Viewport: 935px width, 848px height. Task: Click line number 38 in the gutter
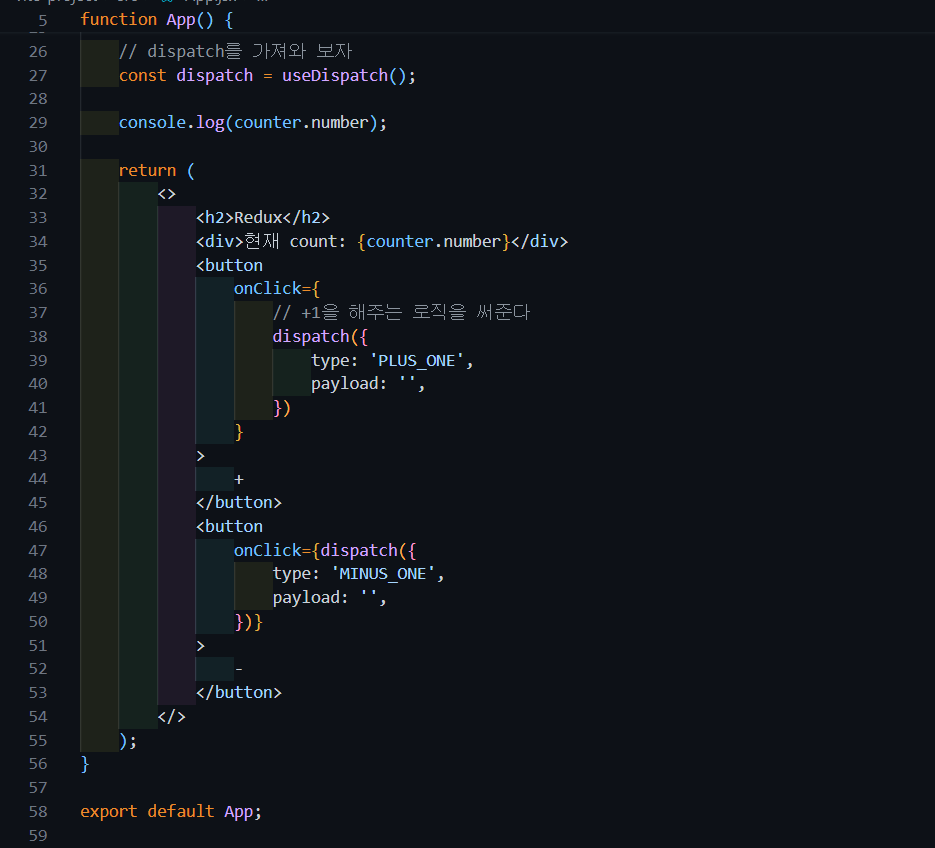[38, 336]
